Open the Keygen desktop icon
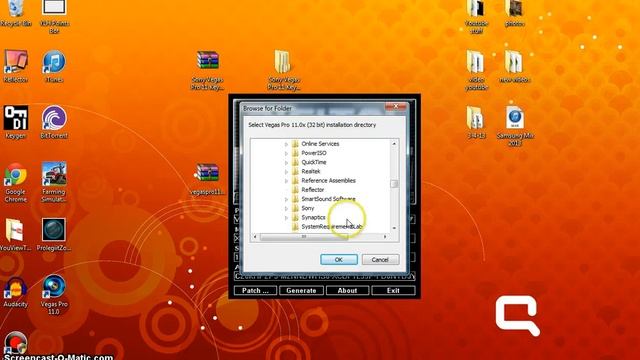Screen dimensions: 640x360 click(16, 122)
